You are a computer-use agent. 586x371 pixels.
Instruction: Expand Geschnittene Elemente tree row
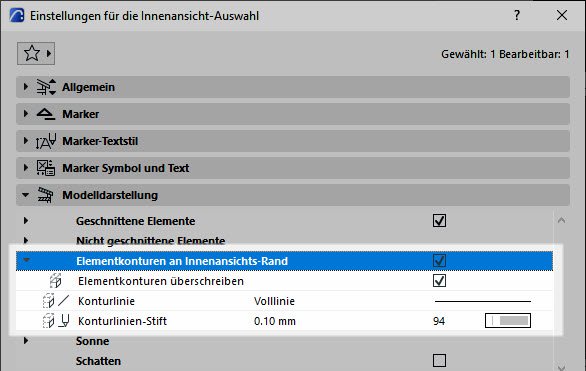click(x=25, y=221)
